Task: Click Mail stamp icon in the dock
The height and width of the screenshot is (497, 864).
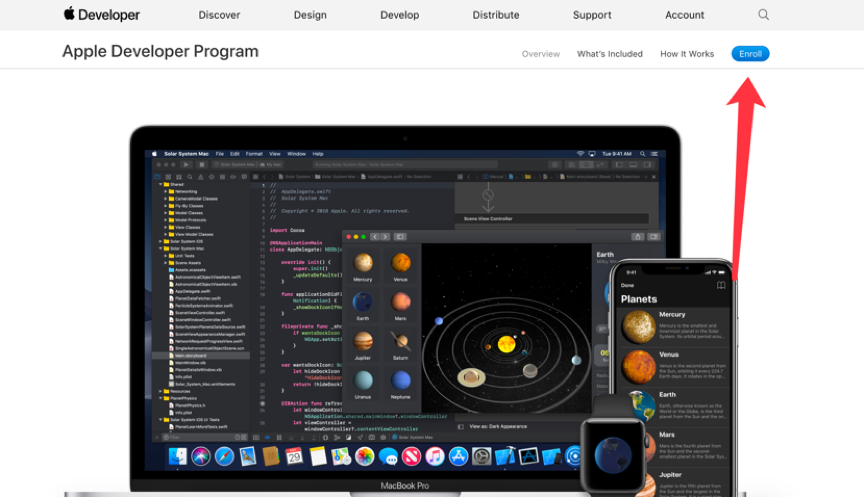Action: pyautogui.click(x=248, y=456)
